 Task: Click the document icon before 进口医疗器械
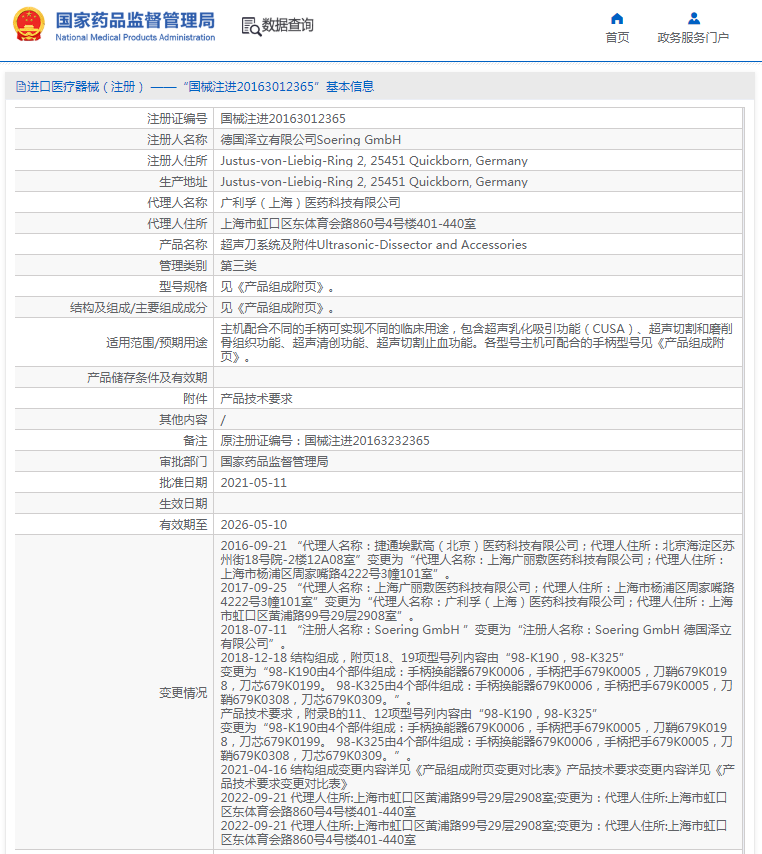tap(21, 87)
